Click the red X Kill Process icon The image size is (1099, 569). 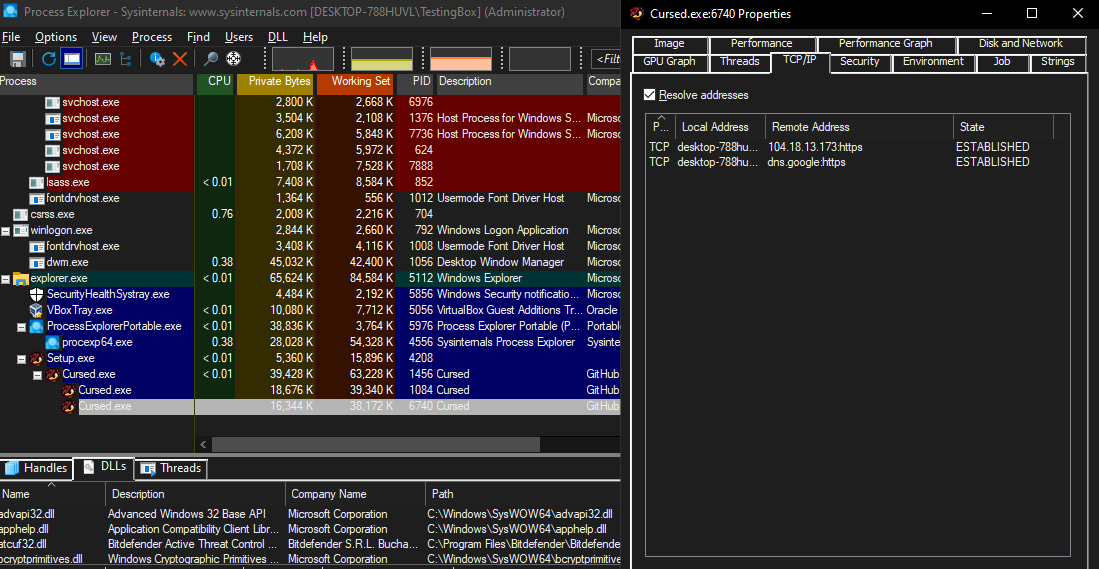(x=180, y=59)
